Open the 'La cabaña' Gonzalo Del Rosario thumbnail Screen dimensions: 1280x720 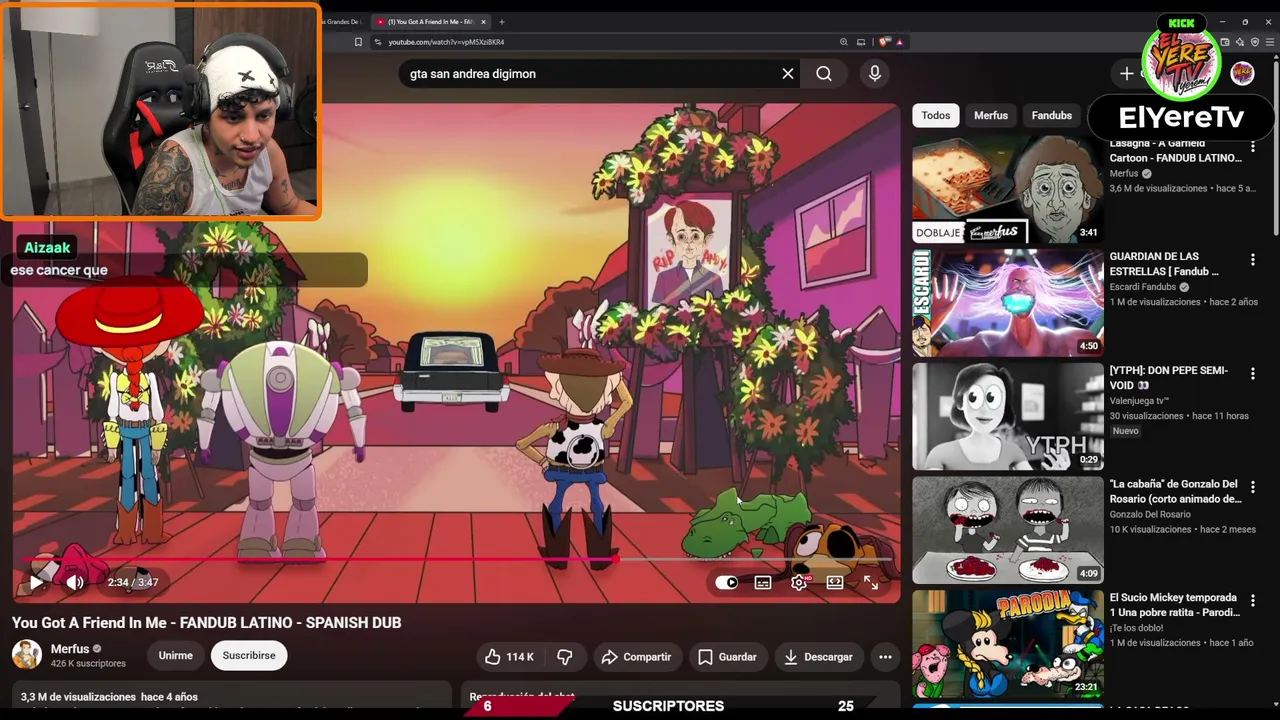tap(1007, 530)
